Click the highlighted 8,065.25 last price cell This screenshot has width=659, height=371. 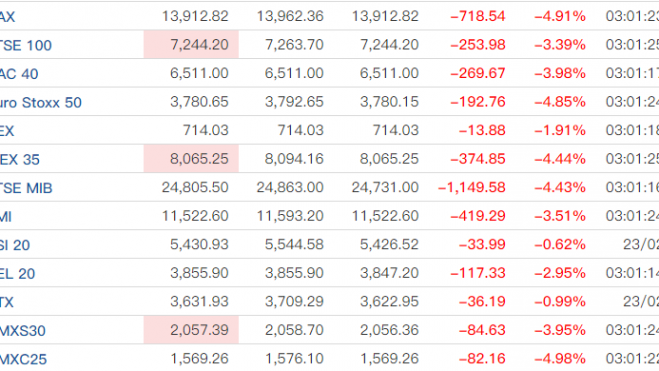[x=191, y=158]
